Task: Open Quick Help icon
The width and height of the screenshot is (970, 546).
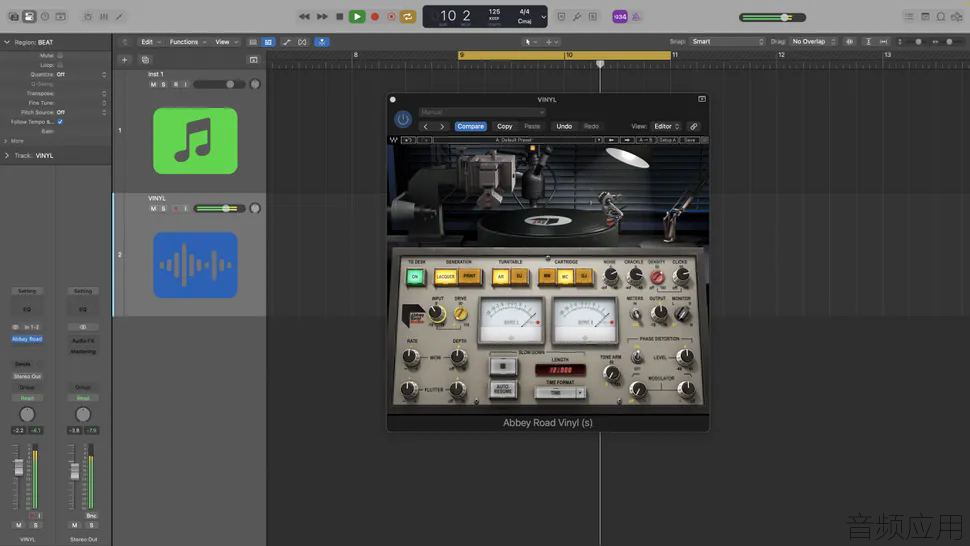Action: 45,17
